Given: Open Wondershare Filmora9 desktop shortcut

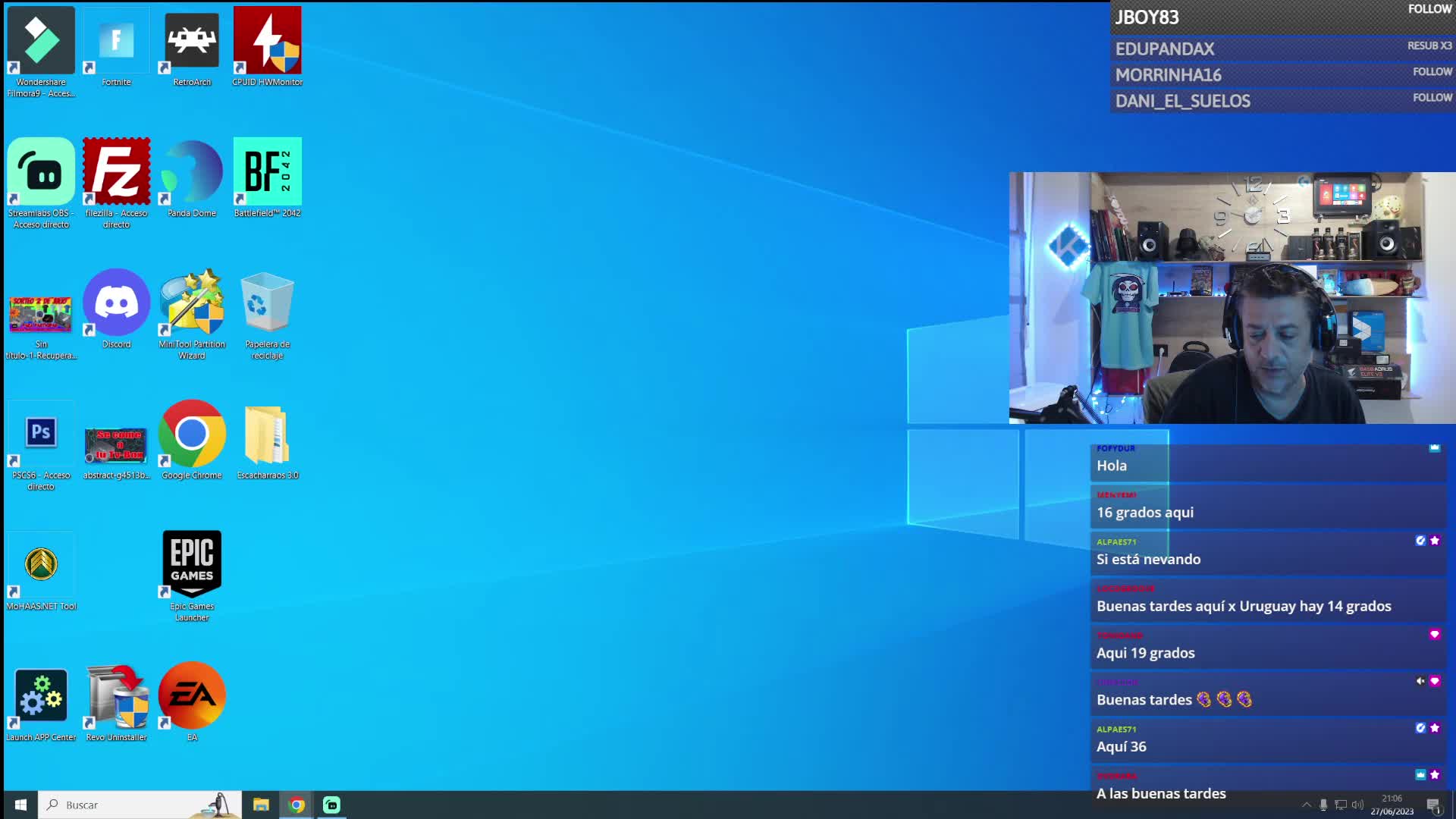Looking at the screenshot, I should coord(41,52).
